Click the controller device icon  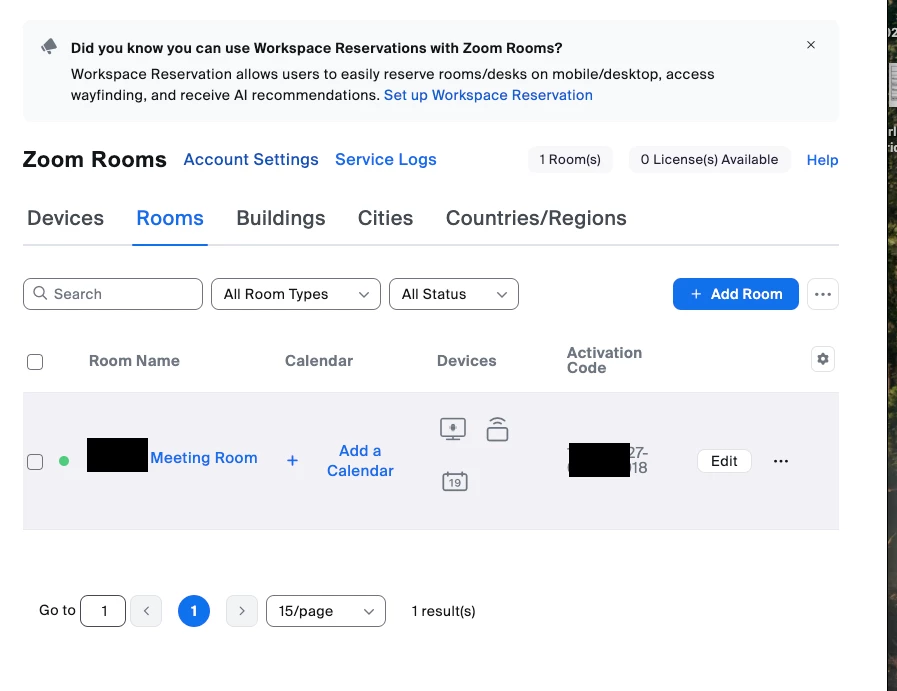[x=497, y=429]
